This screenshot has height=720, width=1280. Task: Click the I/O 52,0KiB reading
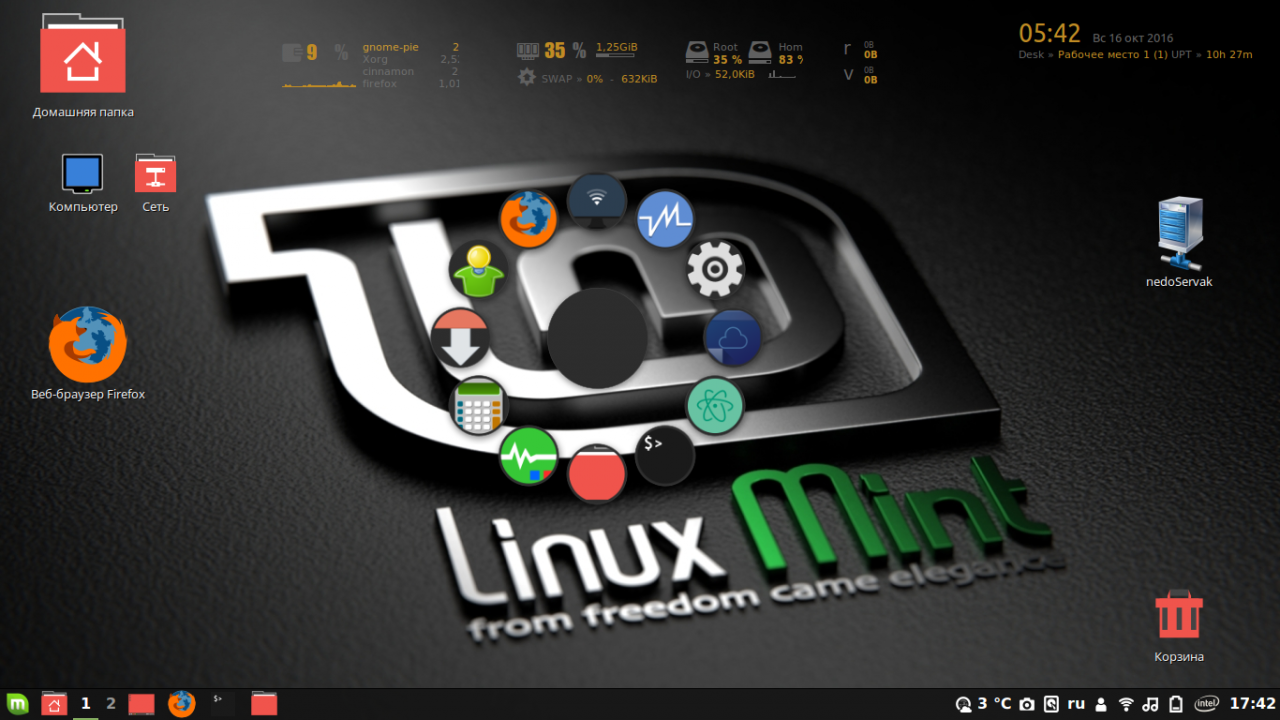720,74
